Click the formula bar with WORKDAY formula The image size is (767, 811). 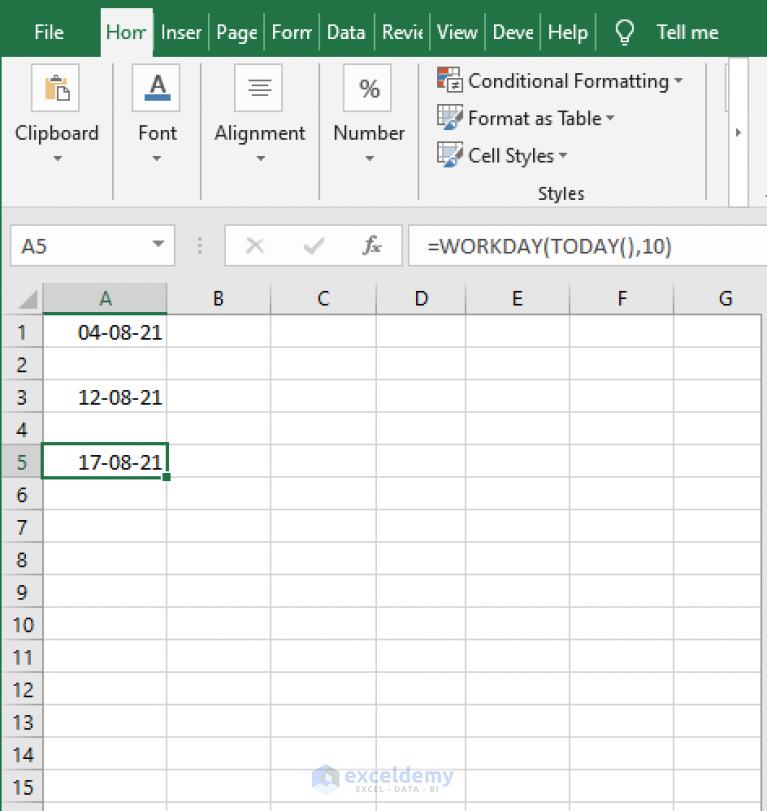click(x=588, y=246)
